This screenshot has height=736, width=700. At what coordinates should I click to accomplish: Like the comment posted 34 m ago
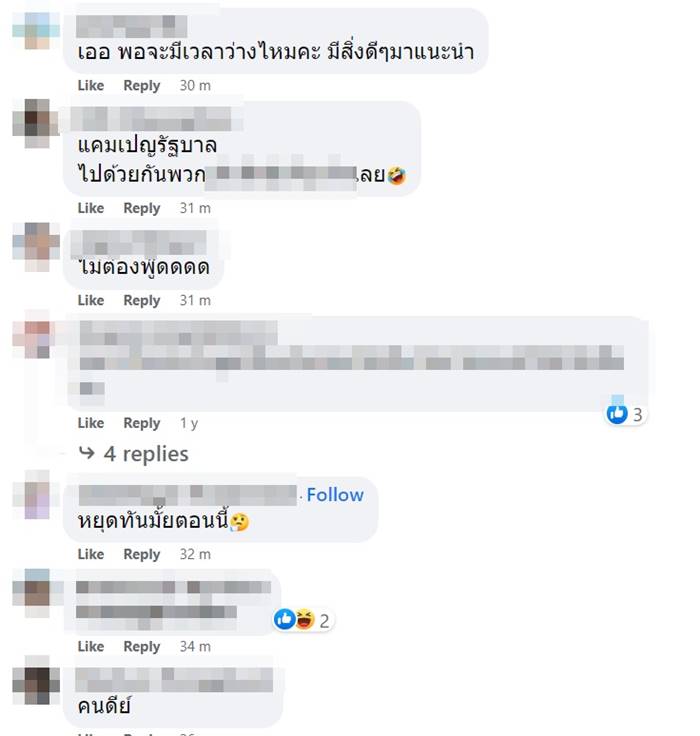91,646
